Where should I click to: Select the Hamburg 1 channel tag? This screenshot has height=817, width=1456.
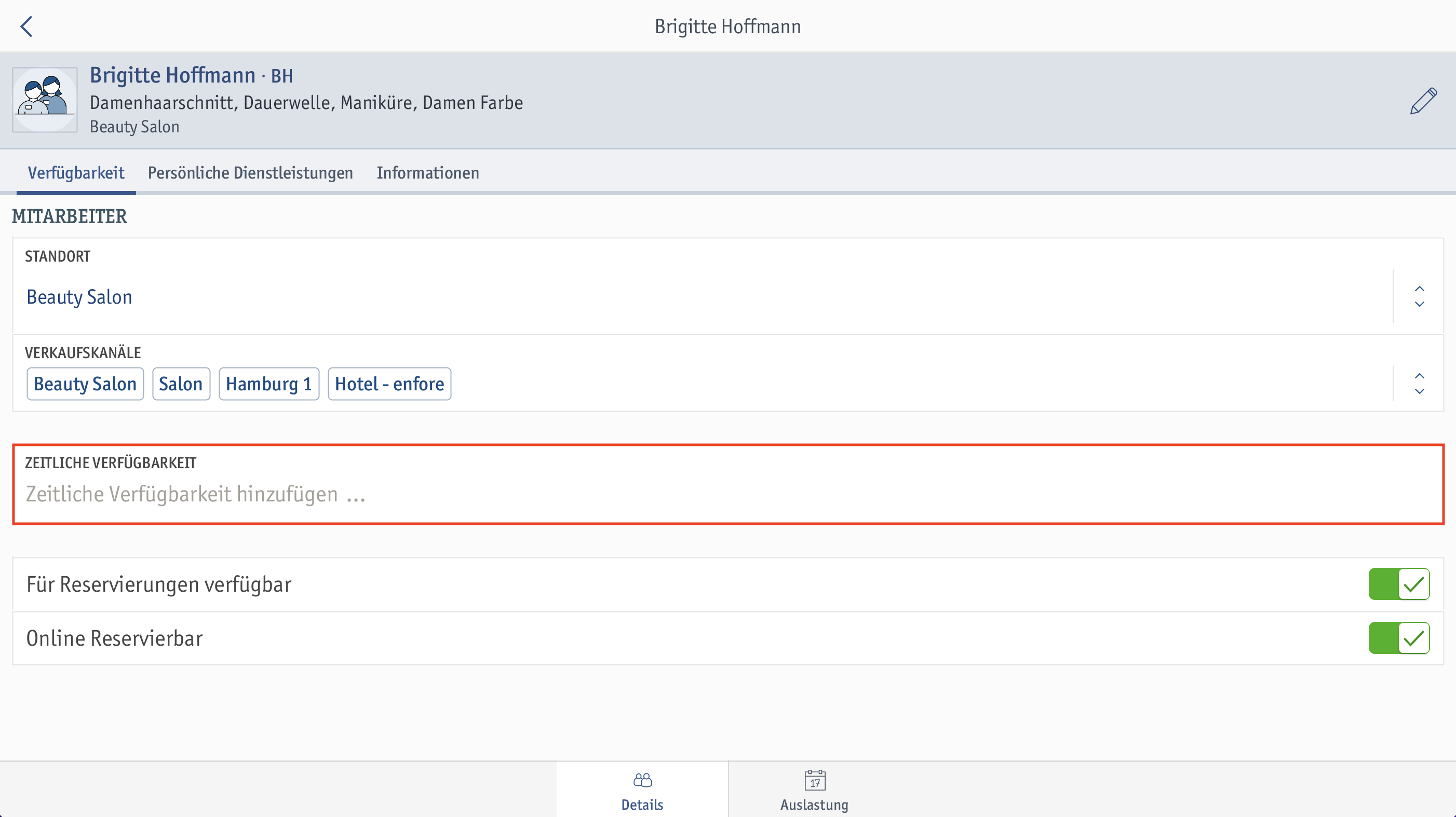269,384
